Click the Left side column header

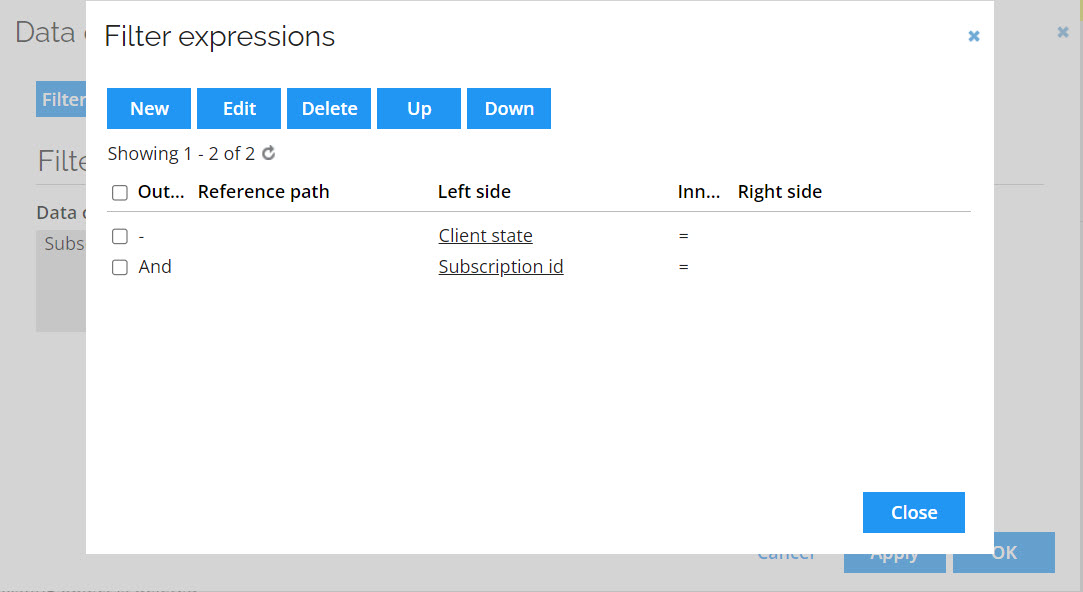point(474,191)
